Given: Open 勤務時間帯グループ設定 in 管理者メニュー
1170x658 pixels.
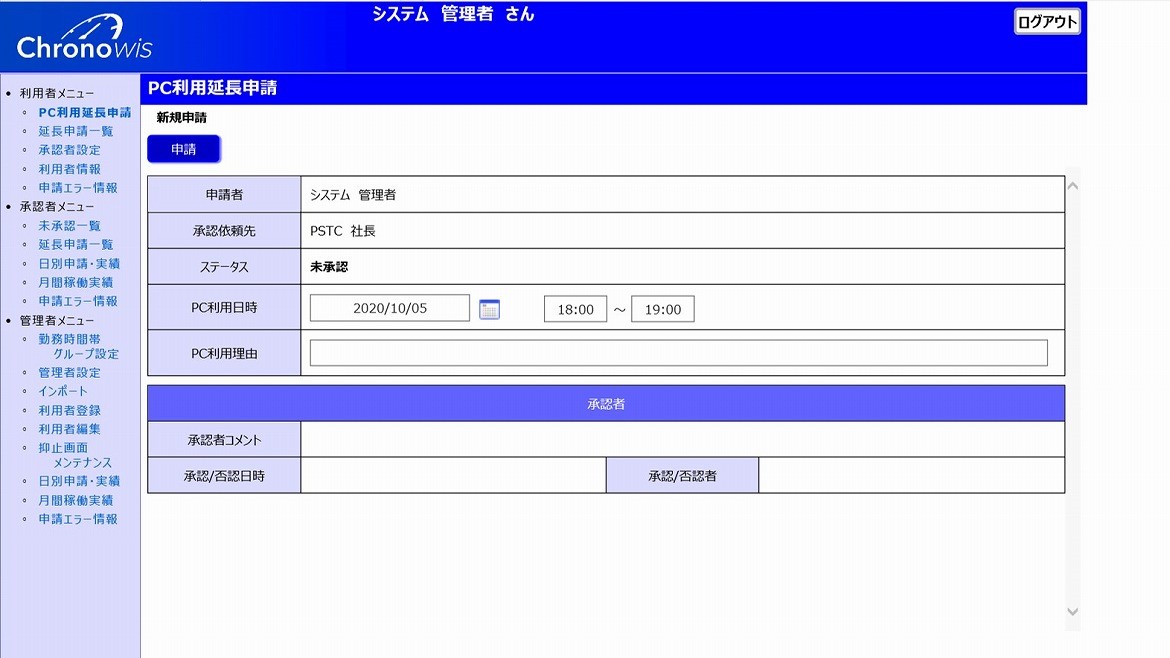Looking at the screenshot, I should (x=78, y=346).
